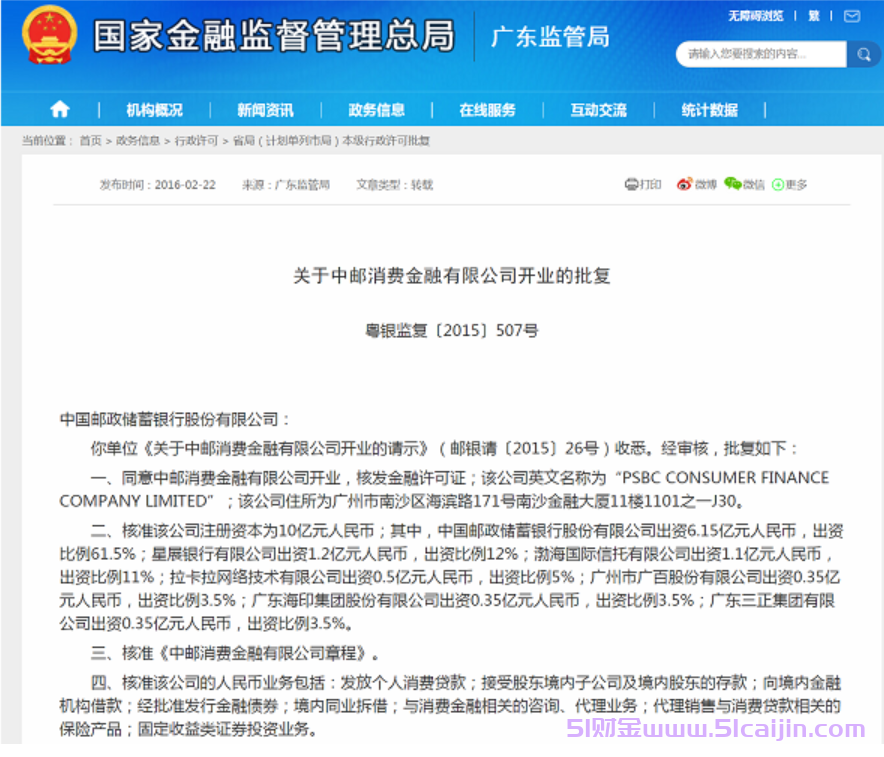This screenshot has width=884, height=757.
Task: Click article type 文章类型：转载
Action: point(395,185)
